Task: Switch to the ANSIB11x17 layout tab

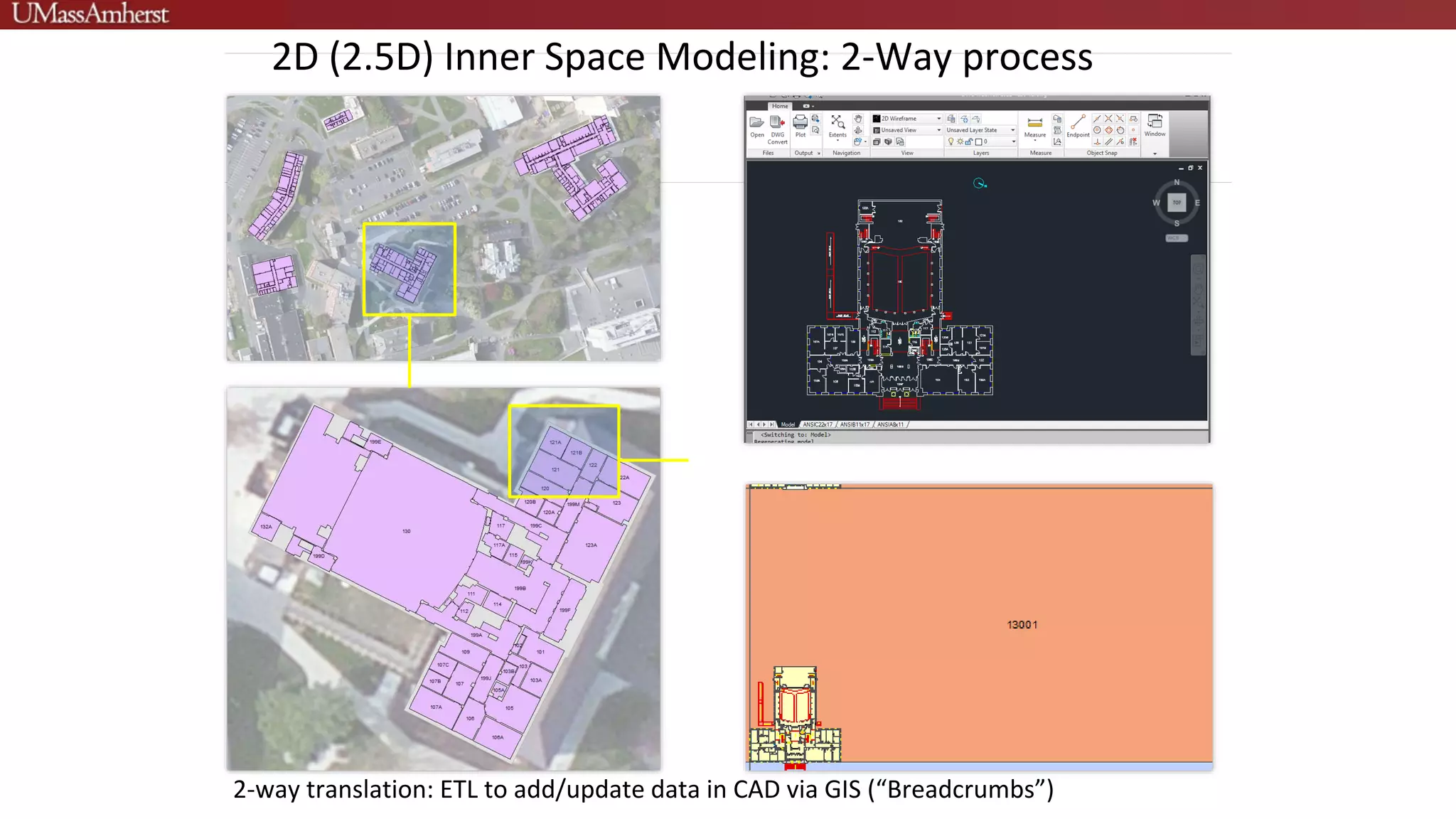Action: (x=855, y=424)
